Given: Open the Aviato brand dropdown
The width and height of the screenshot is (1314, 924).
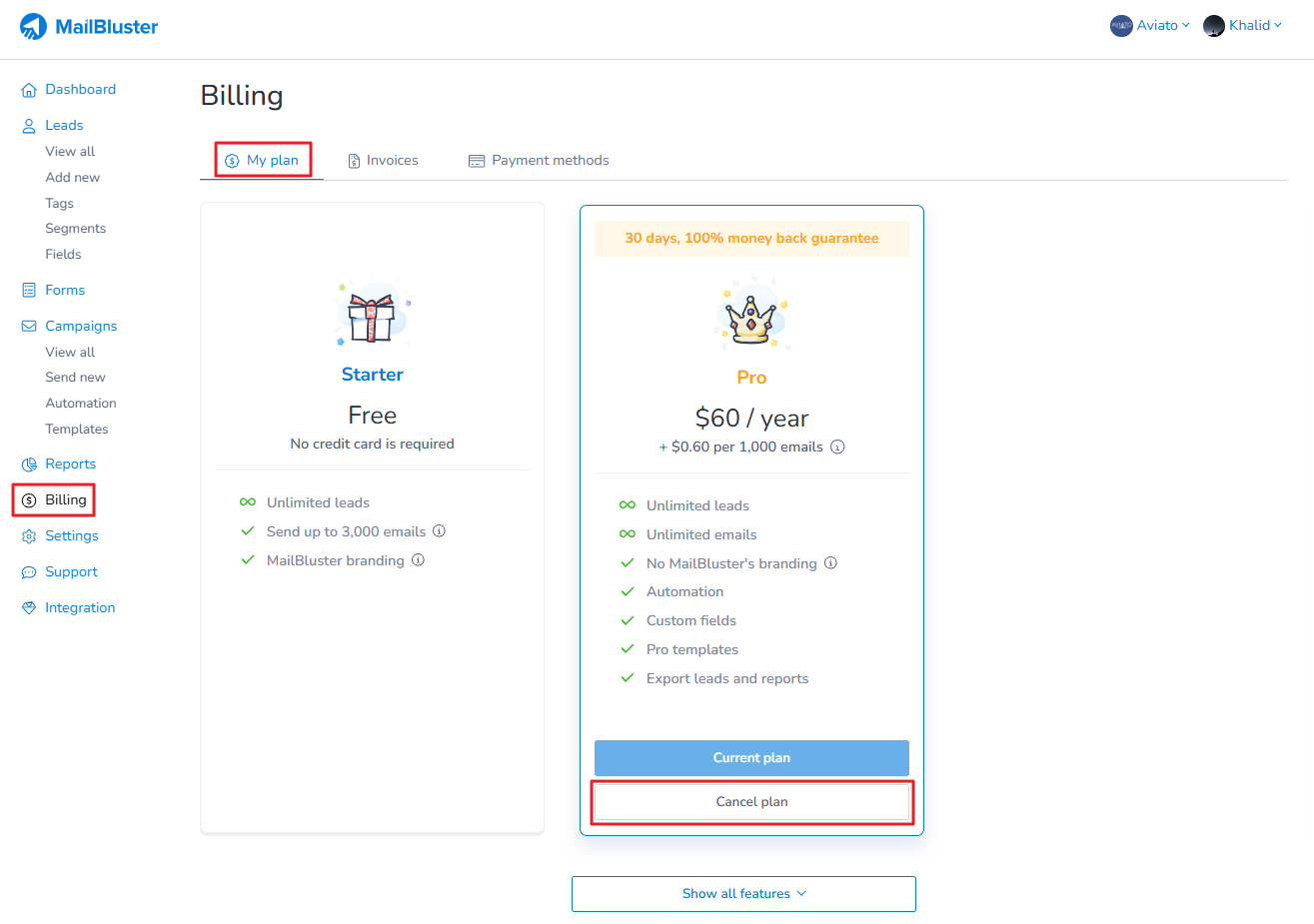Looking at the screenshot, I should pos(1149,26).
